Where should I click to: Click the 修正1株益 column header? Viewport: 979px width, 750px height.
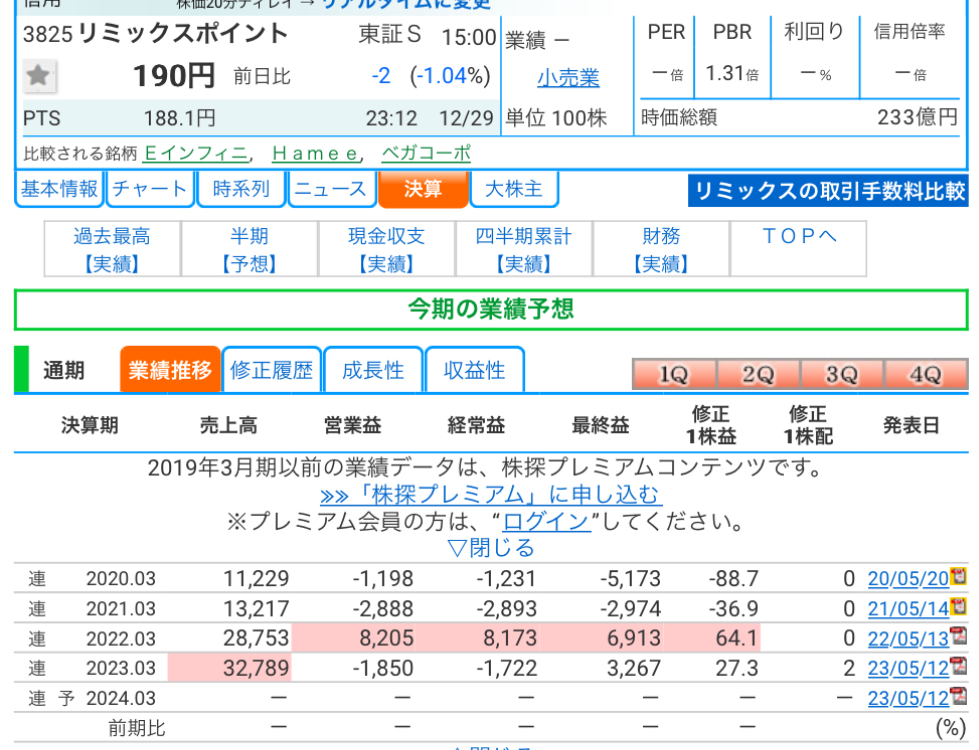[x=711, y=425]
